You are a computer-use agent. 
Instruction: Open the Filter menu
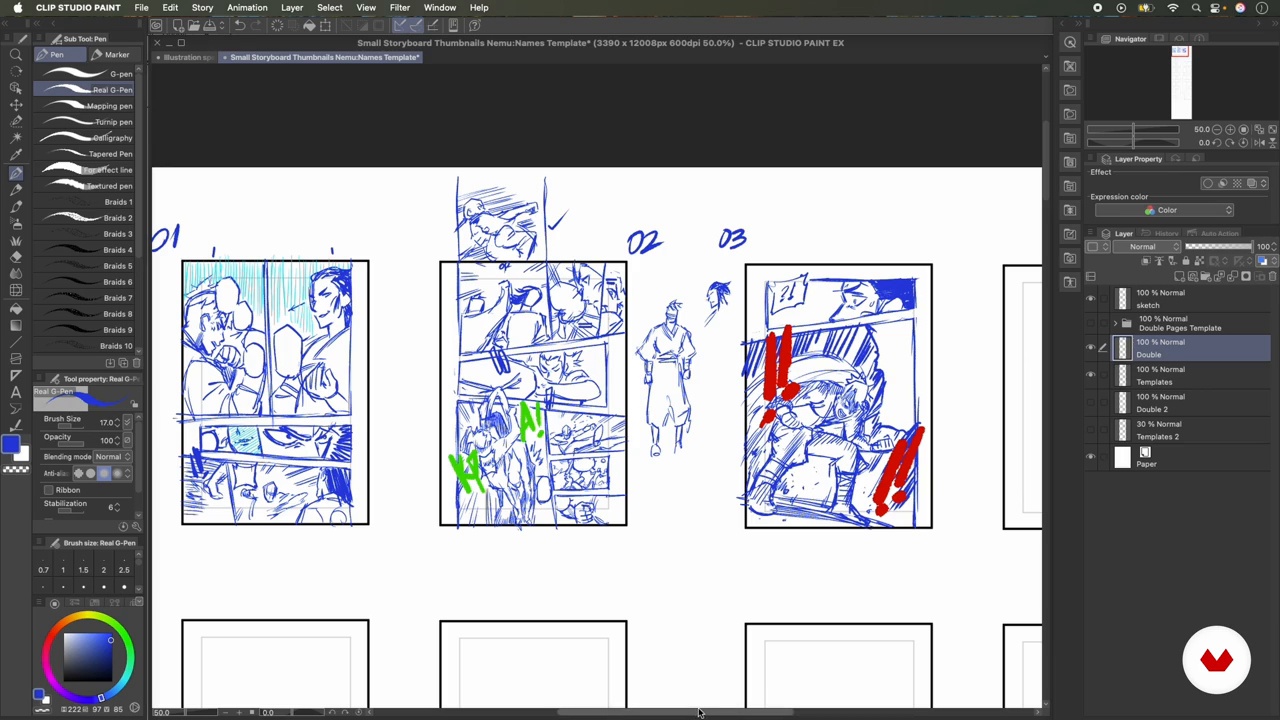399,8
